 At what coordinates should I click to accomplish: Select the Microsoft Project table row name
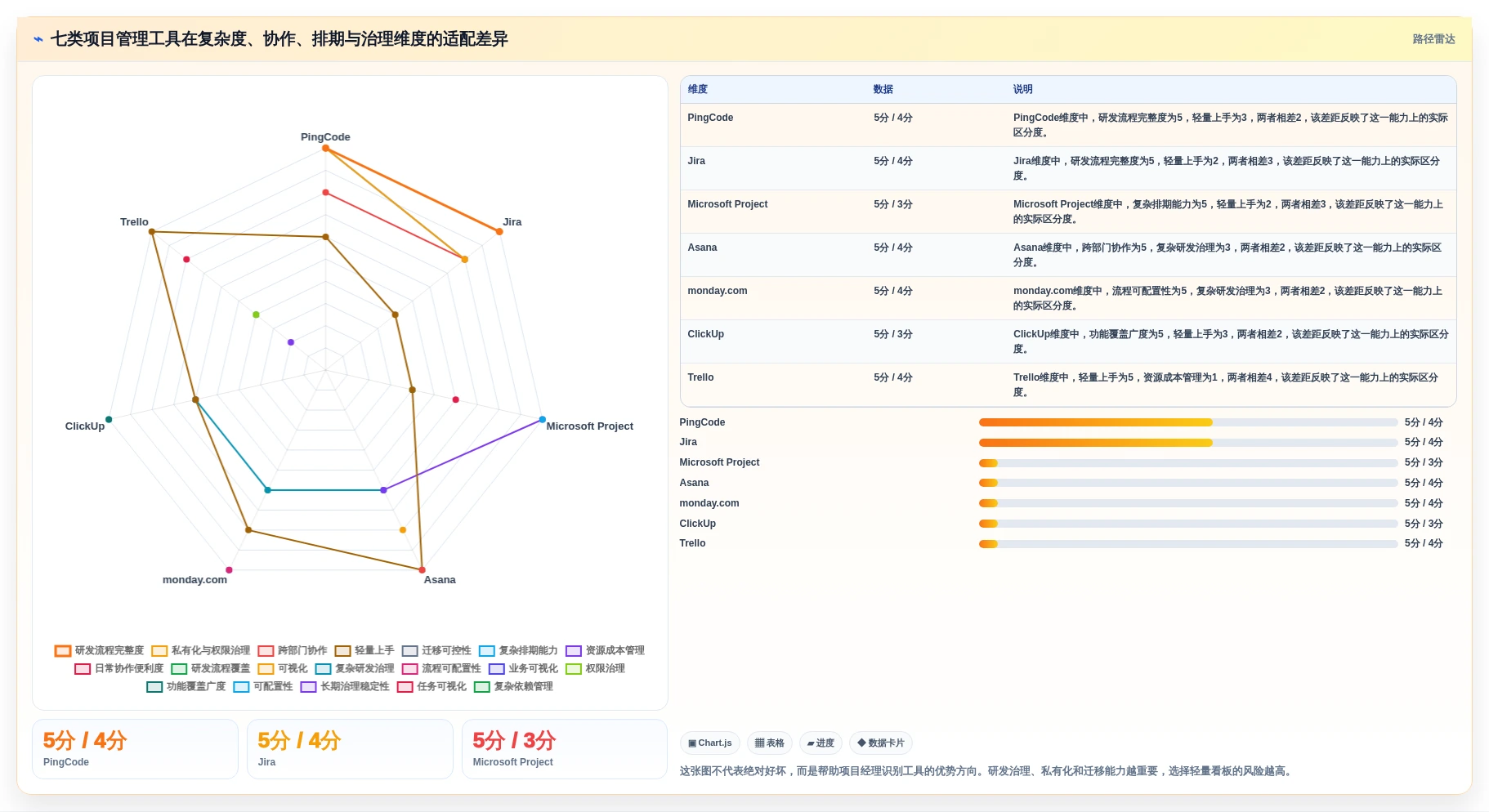(727, 204)
